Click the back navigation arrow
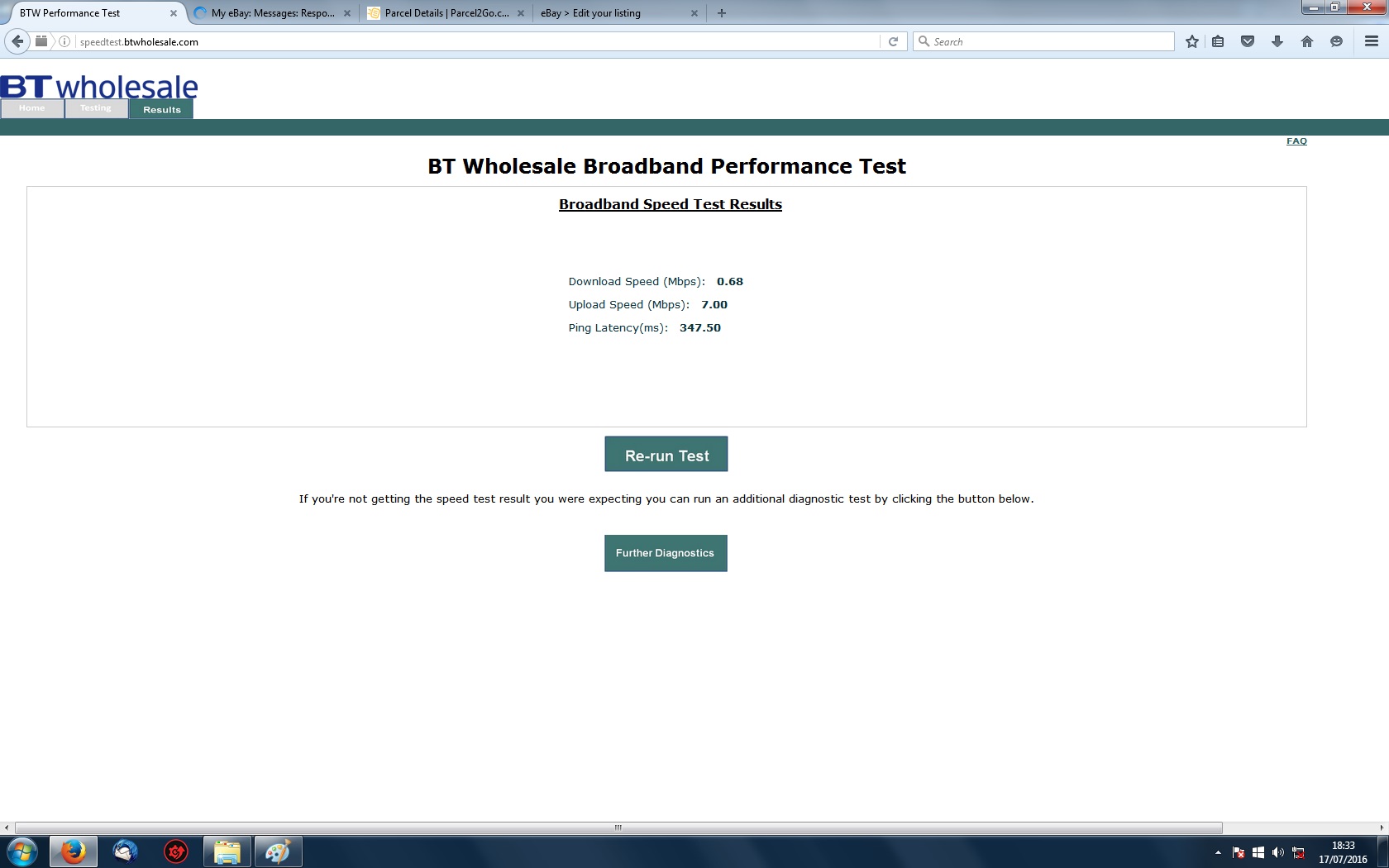 [x=16, y=41]
